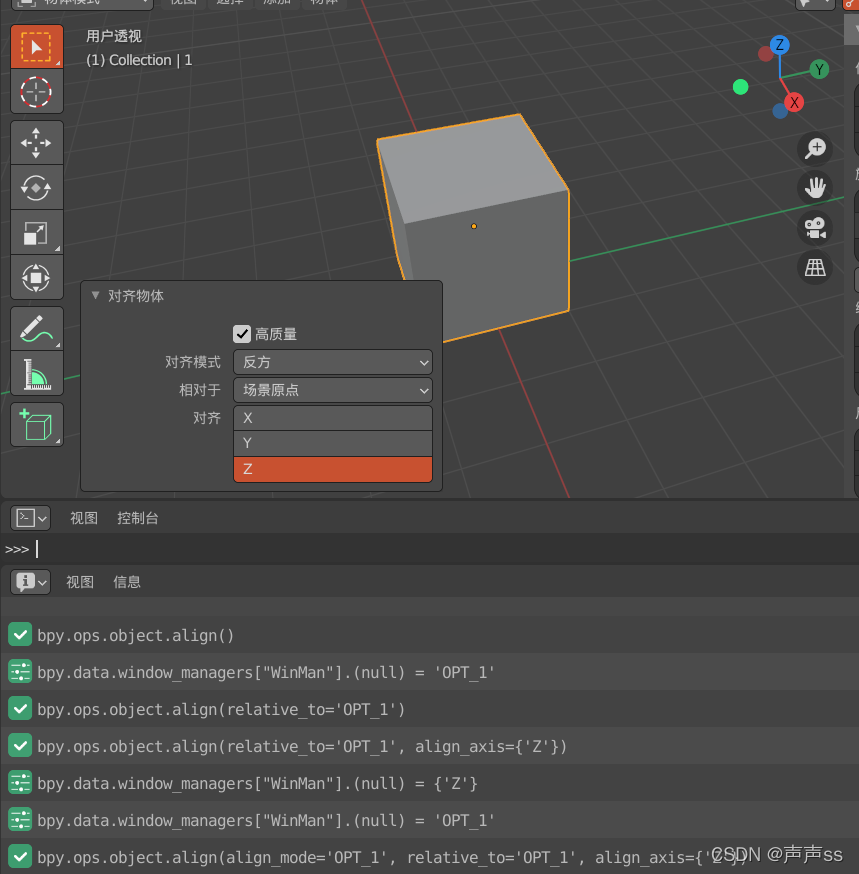Click the Z axis on navigation gizmo

point(779,45)
